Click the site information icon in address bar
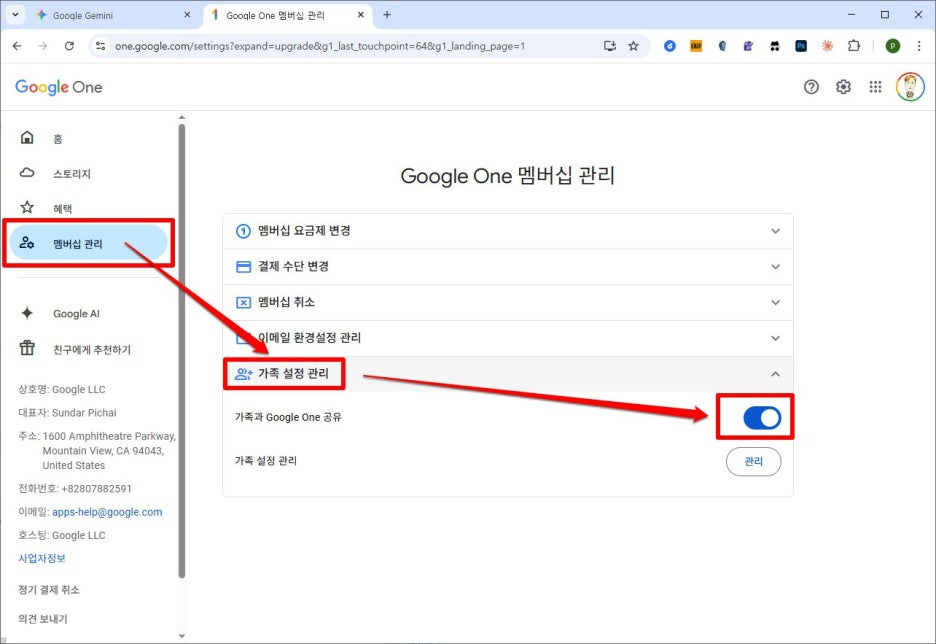 coord(100,46)
